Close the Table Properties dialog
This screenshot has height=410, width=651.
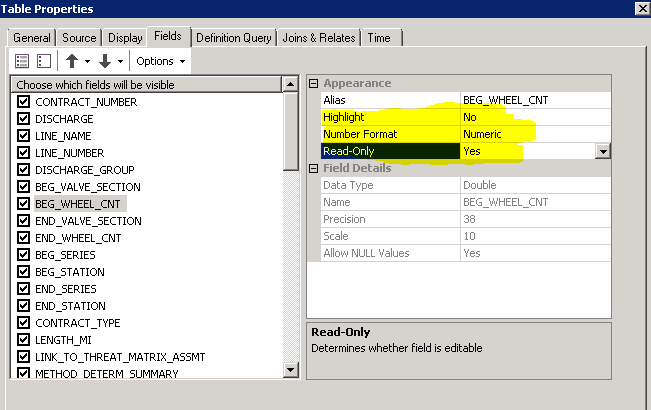point(642,9)
